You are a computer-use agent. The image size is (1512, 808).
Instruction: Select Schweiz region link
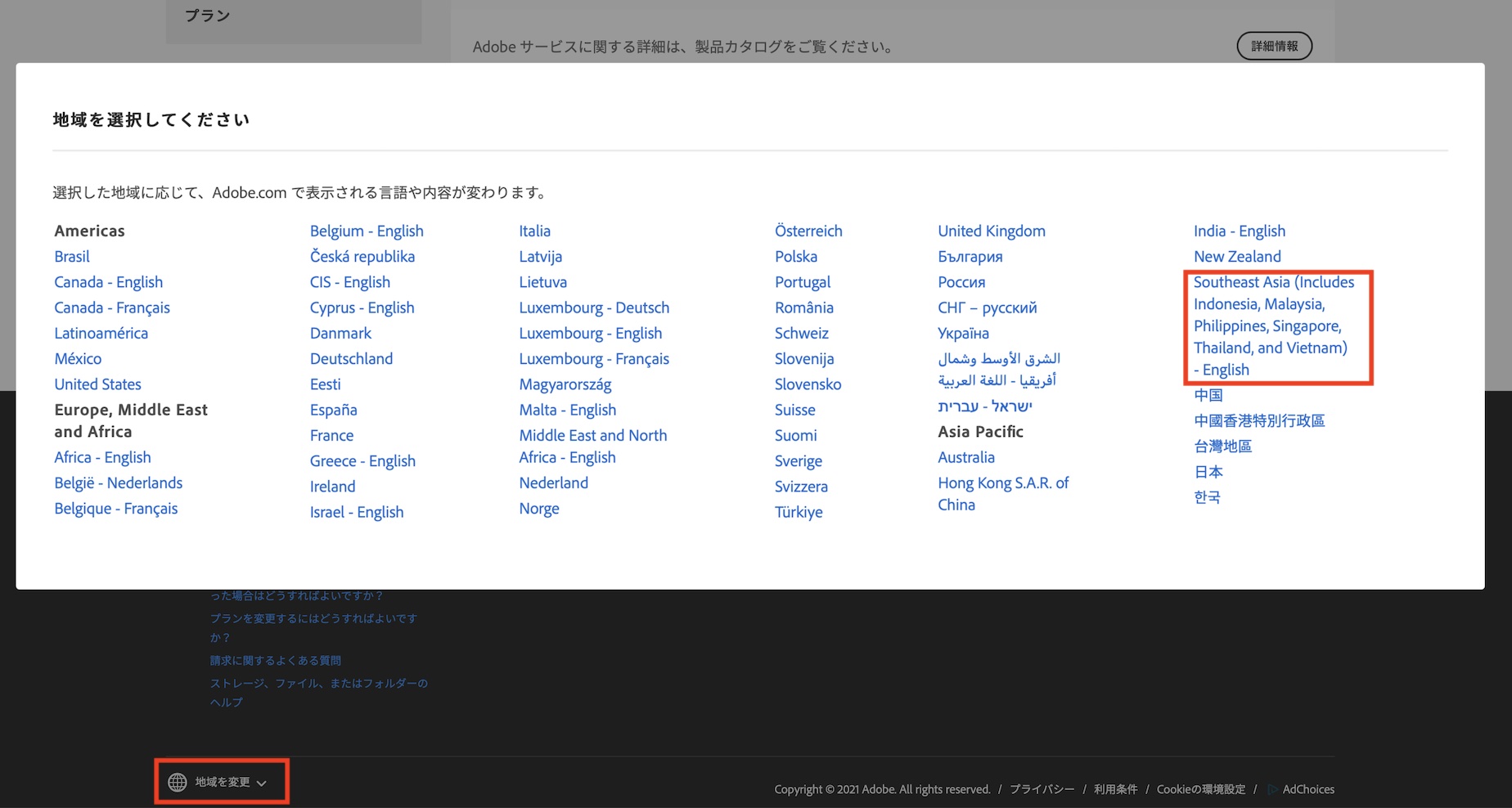coord(802,334)
